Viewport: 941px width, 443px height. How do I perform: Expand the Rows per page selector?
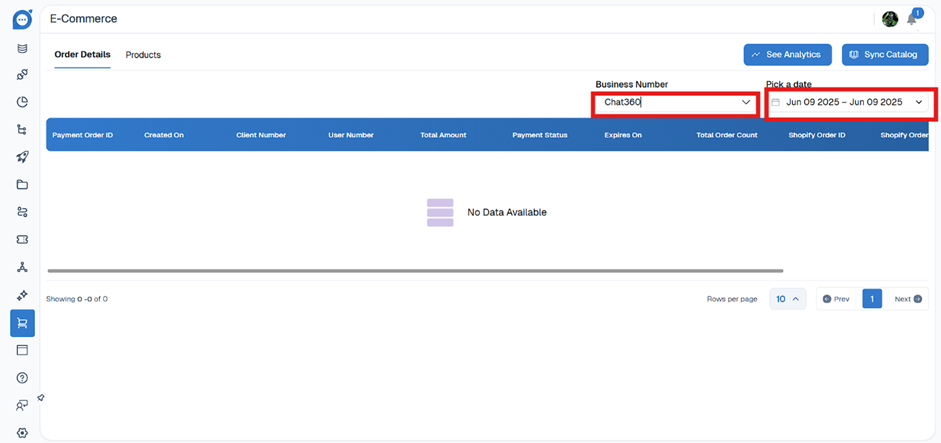tap(787, 299)
